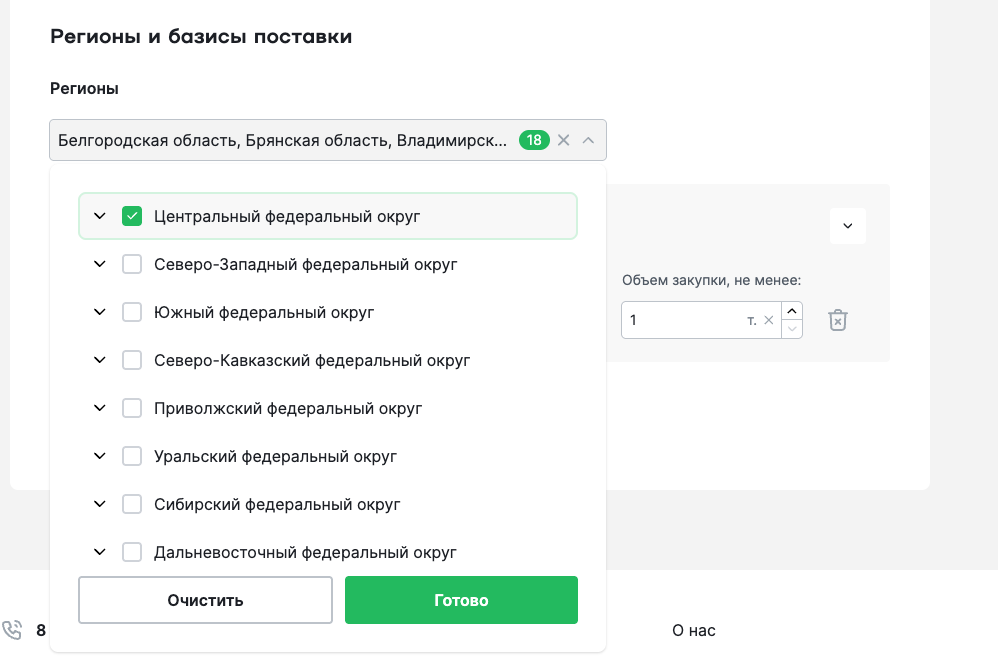The width and height of the screenshot is (998, 666).
Task: Clear all selected regions with the X icon
Action: [x=563, y=140]
